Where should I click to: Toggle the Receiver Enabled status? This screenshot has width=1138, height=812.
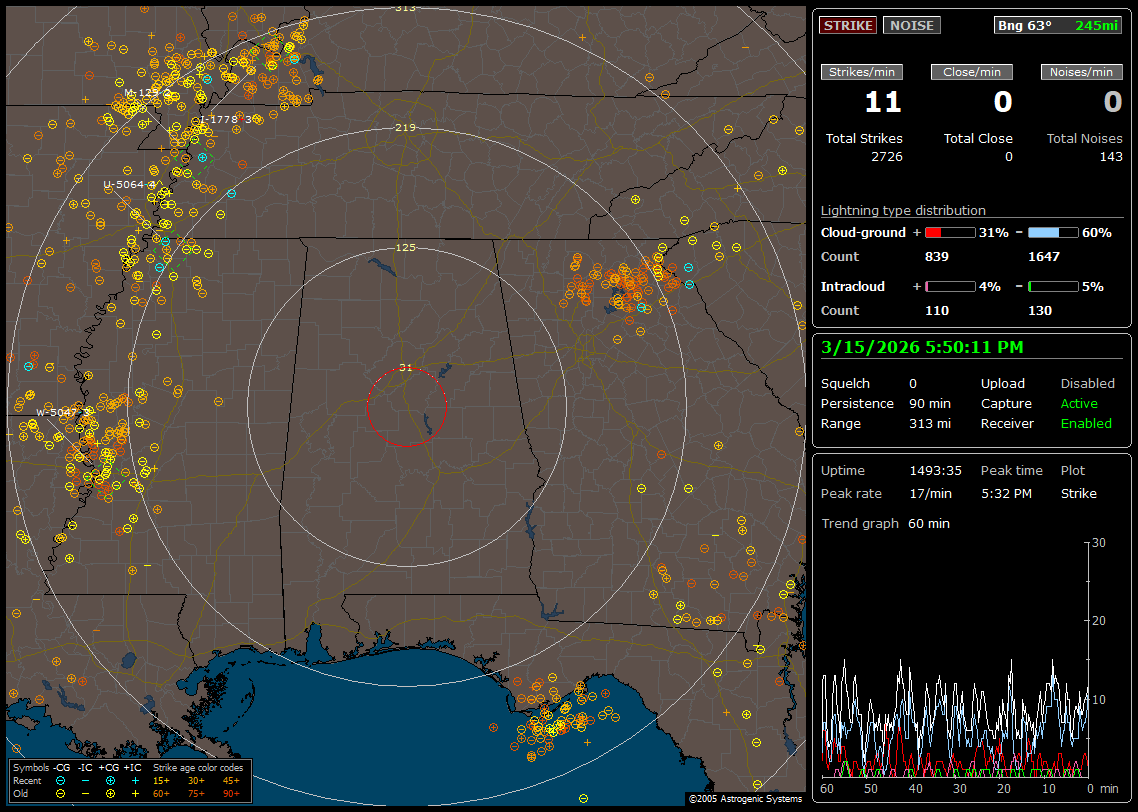tap(1086, 423)
